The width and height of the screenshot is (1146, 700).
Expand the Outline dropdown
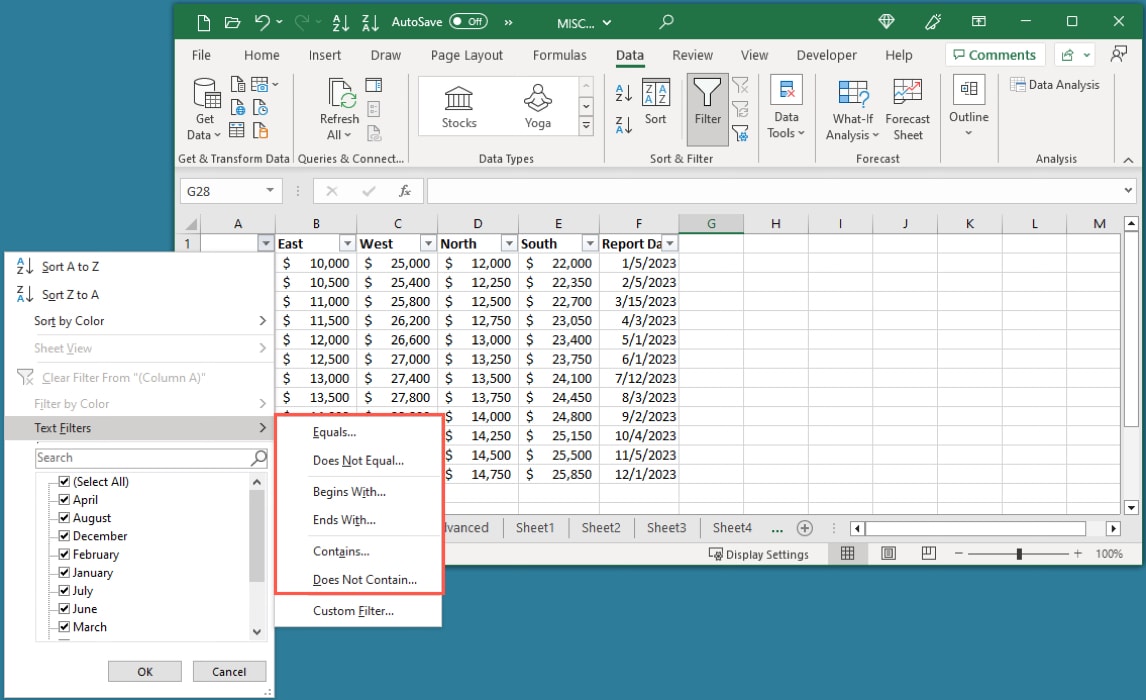(968, 130)
